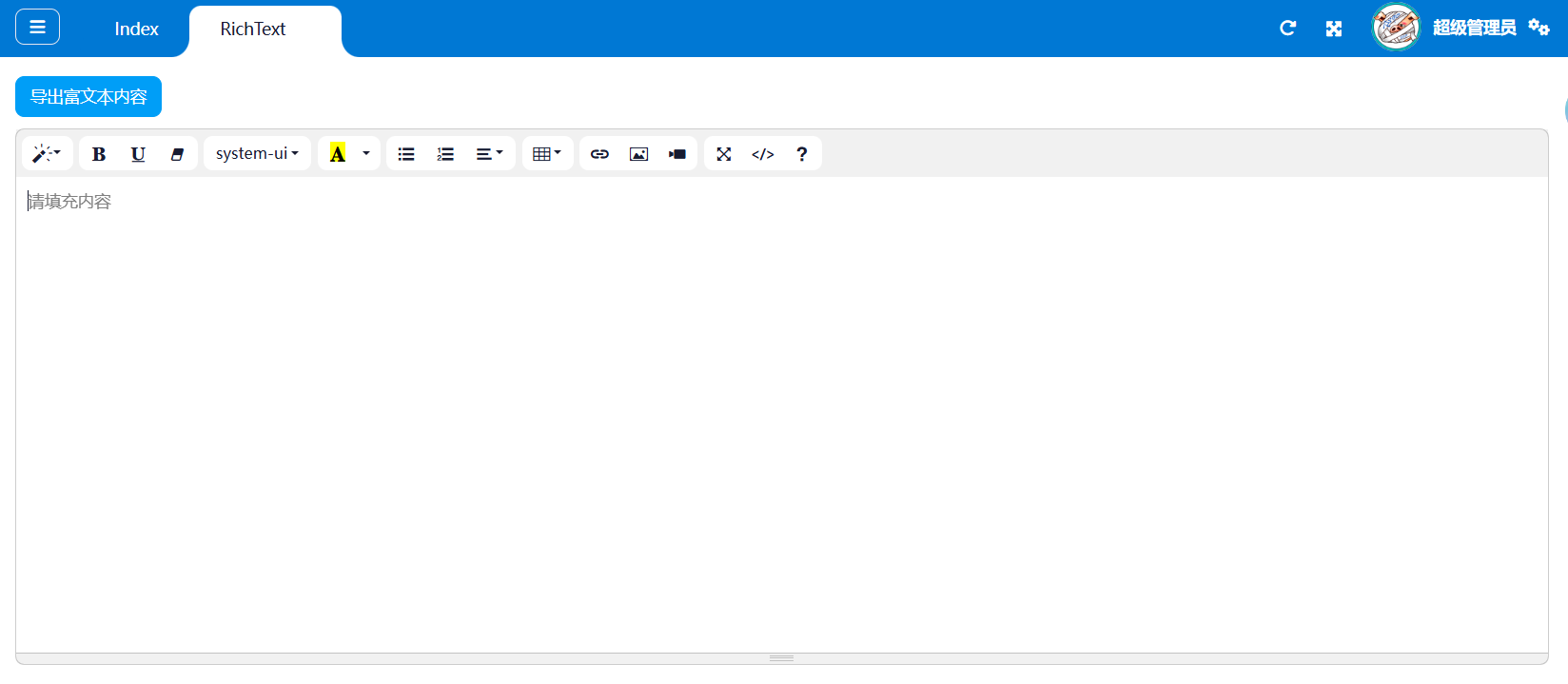This screenshot has width=1568, height=684.
Task: Expand the color palette dropdown arrow
Action: [366, 153]
